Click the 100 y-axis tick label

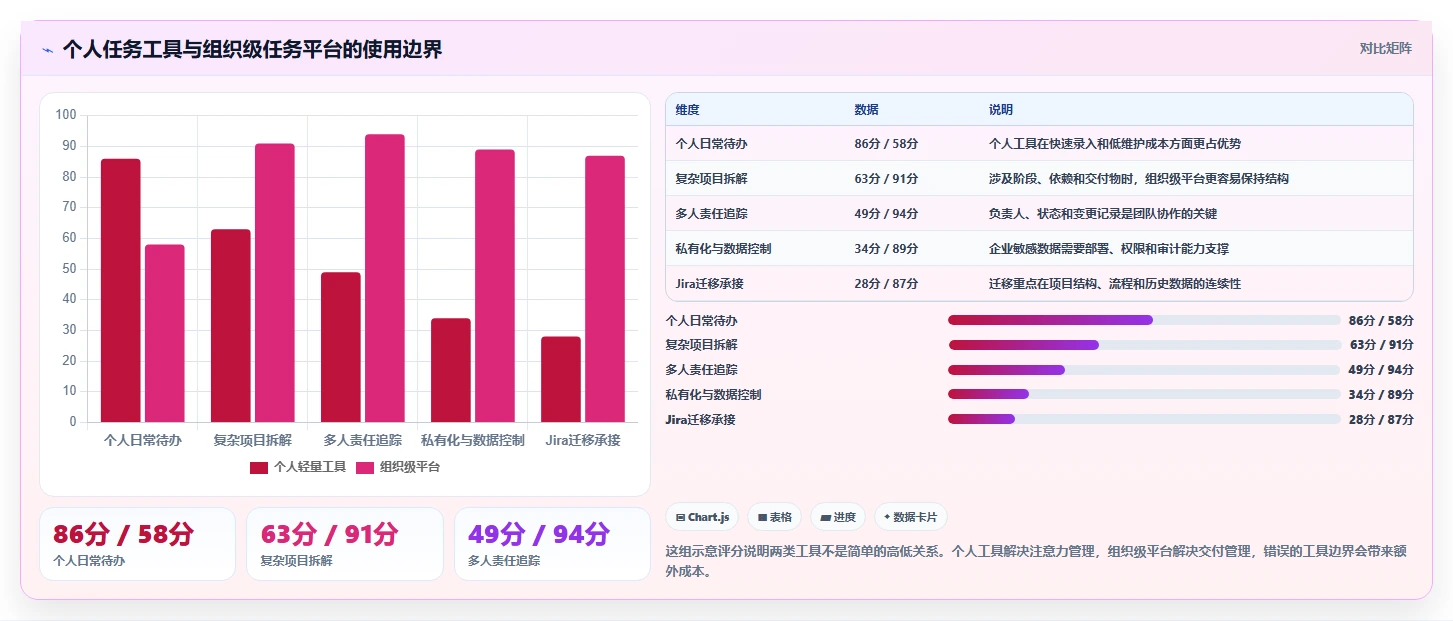(x=66, y=115)
